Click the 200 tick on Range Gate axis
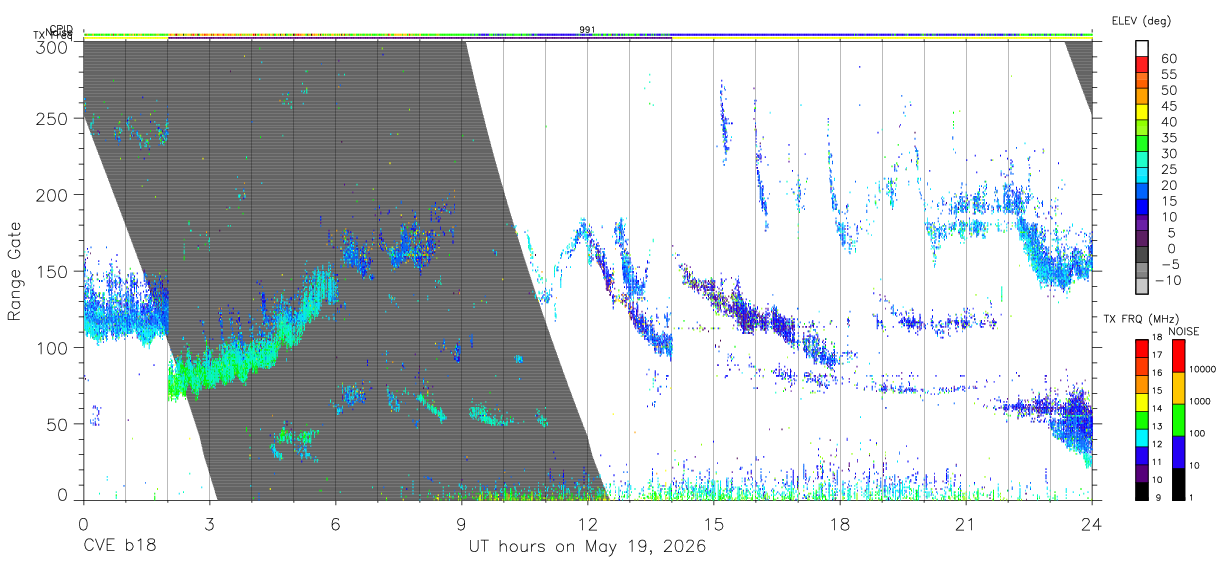 (x=52, y=194)
